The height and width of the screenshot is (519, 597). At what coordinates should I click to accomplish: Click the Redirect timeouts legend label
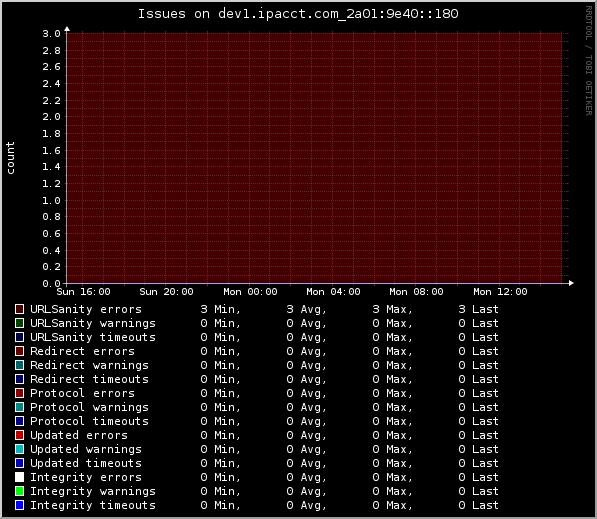click(89, 379)
